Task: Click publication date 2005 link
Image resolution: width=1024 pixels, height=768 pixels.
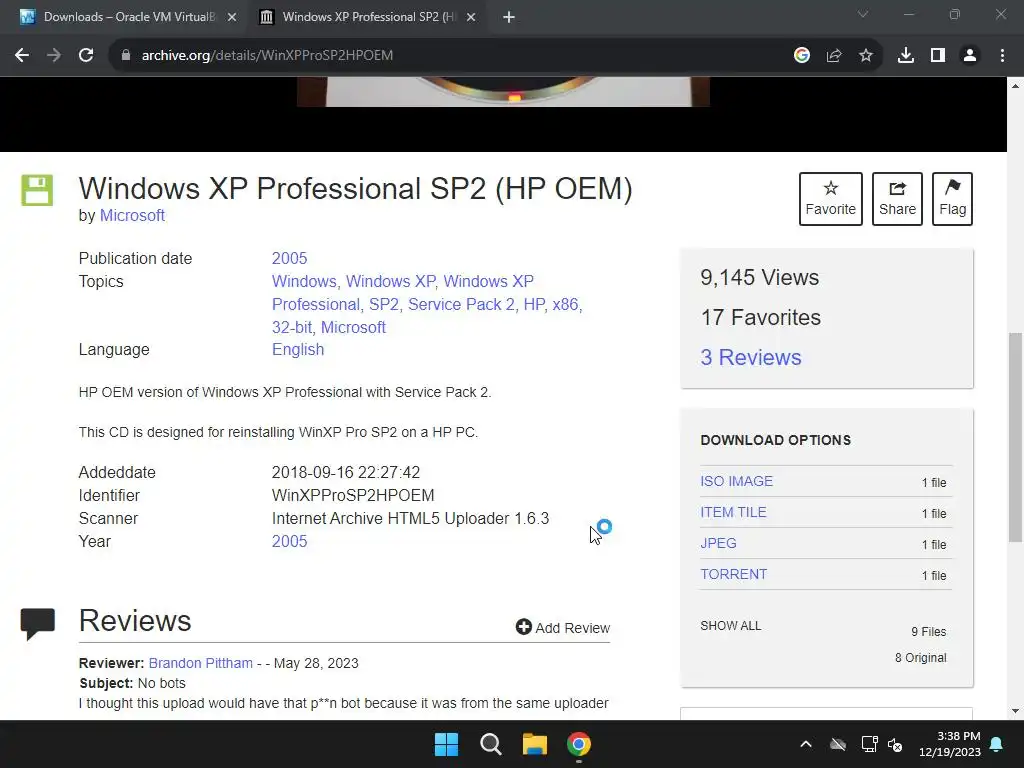Action: [289, 259]
